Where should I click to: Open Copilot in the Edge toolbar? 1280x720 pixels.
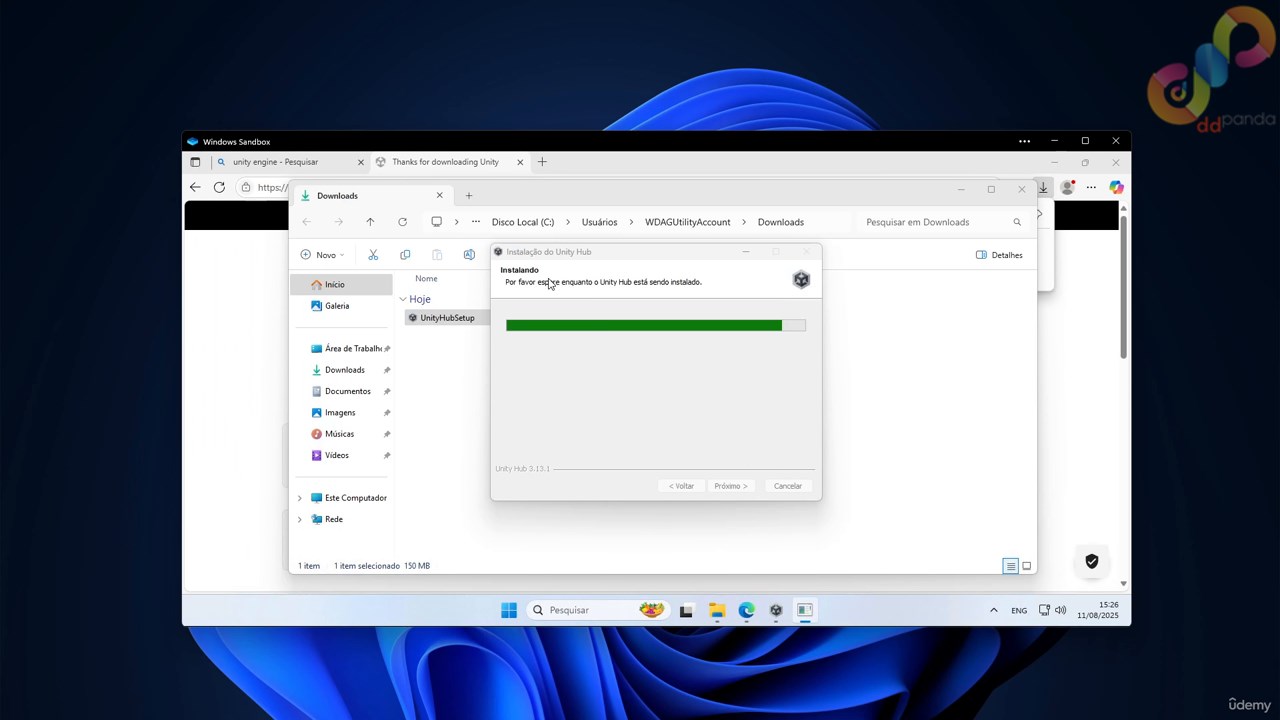click(x=1116, y=187)
